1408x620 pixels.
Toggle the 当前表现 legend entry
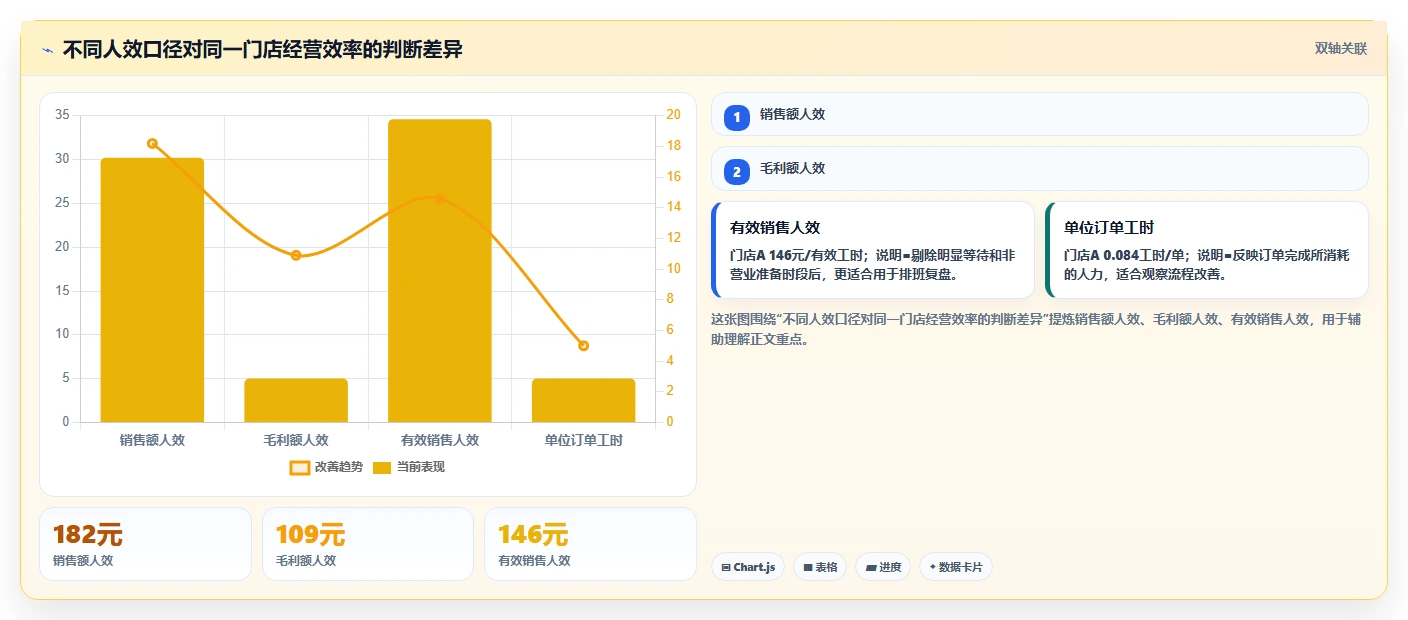[408, 467]
